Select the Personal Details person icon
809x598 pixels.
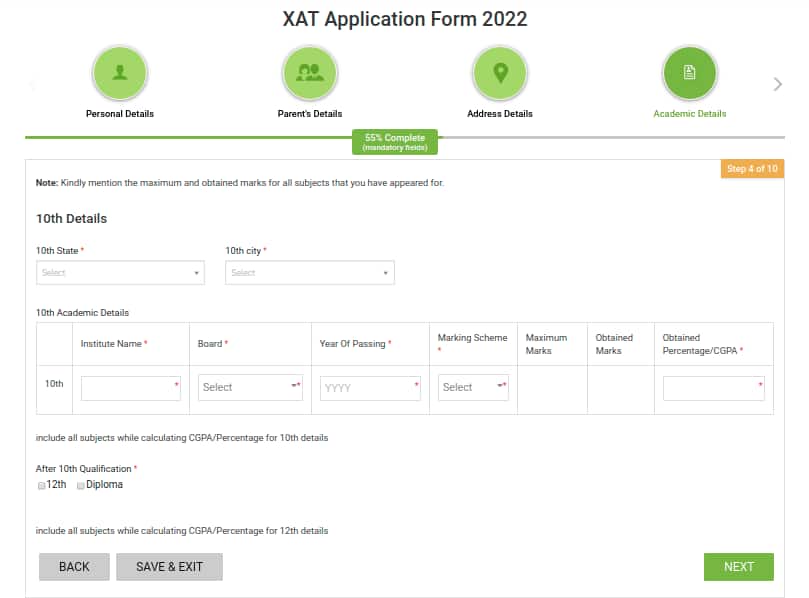[120, 73]
